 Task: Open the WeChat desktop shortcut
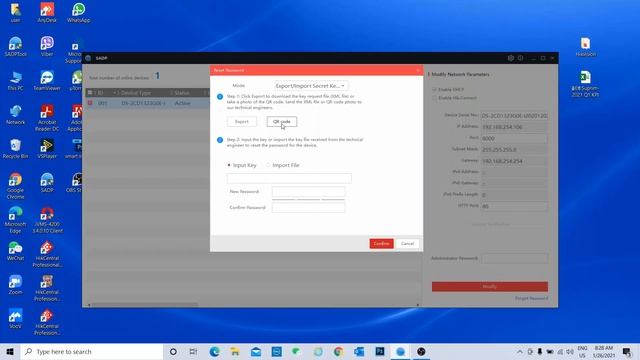[x=16, y=250]
